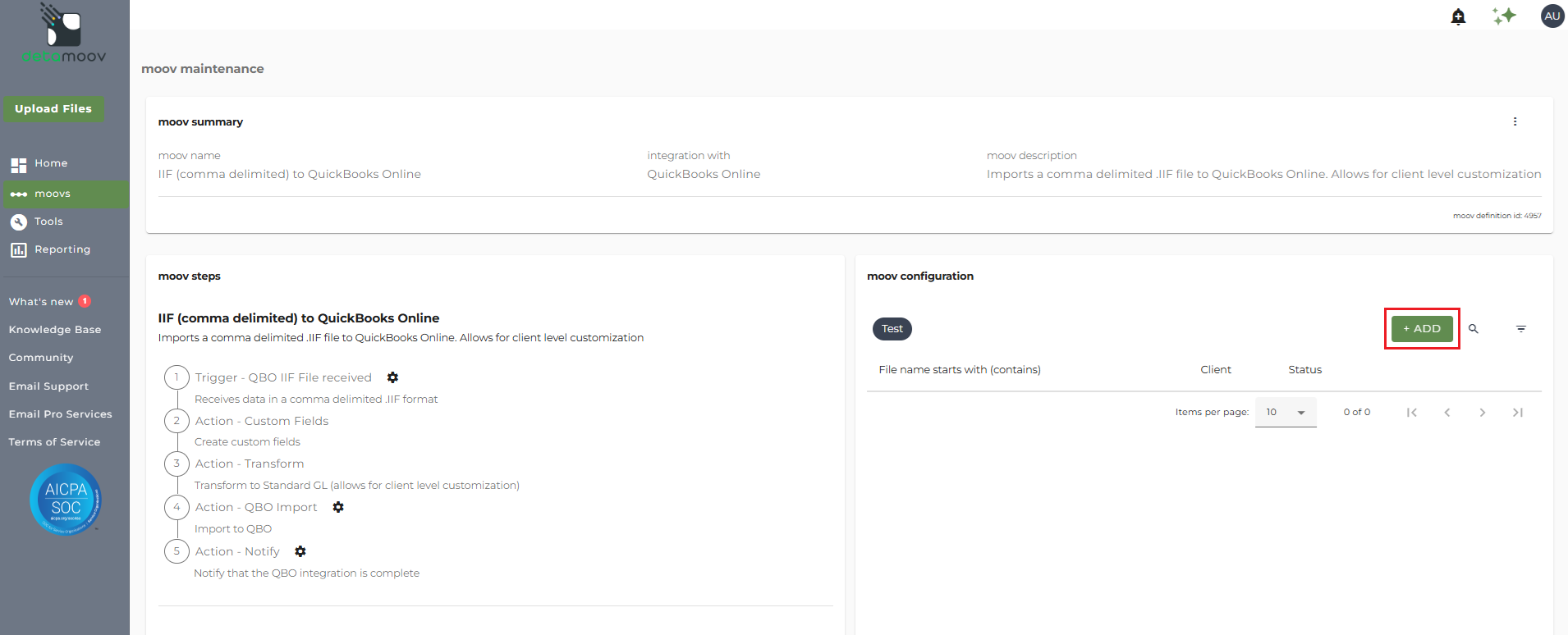This screenshot has height=635, width=1568.
Task: Click 'Transform to Standard GL' description
Action: [357, 486]
